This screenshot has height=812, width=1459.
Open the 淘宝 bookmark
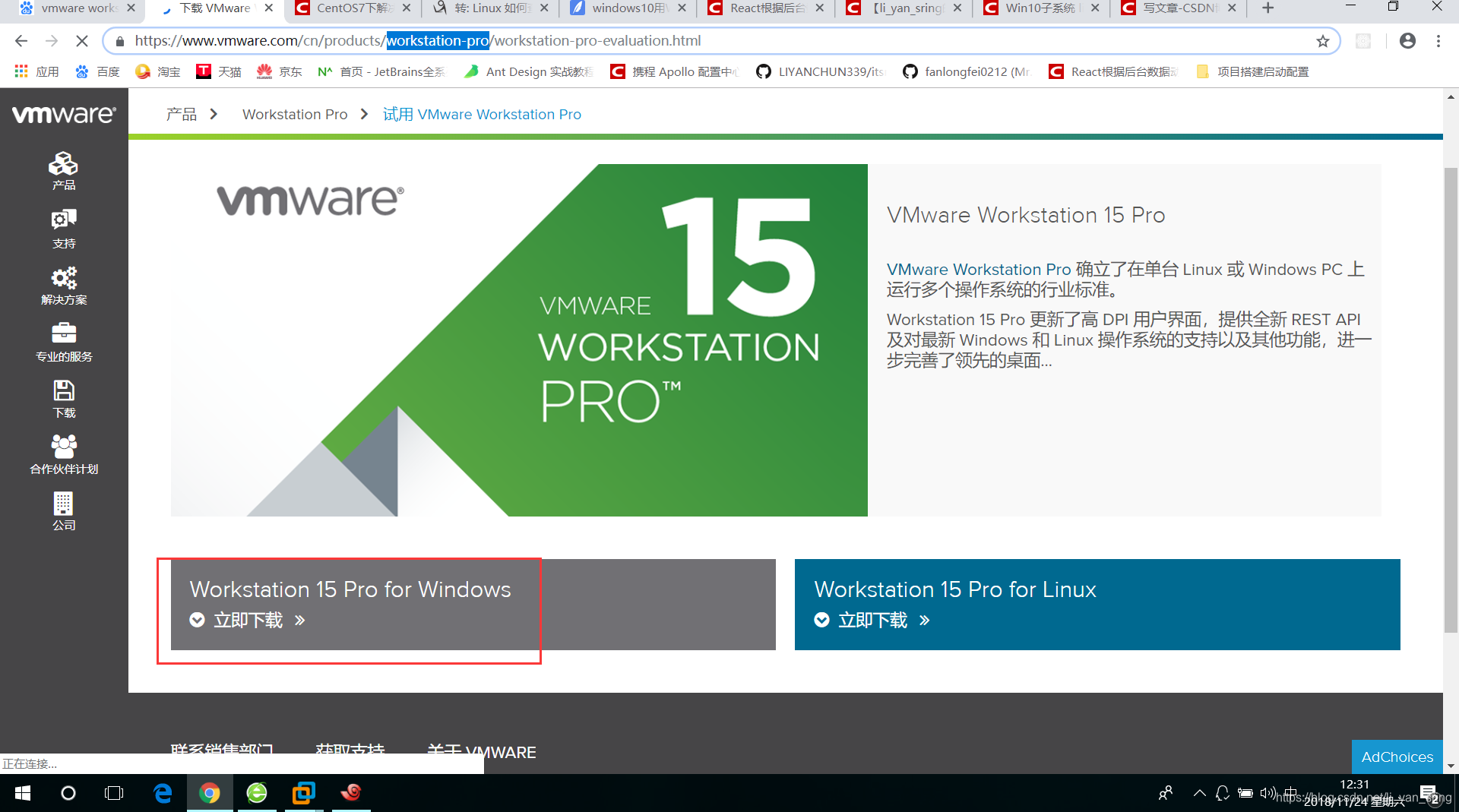pyautogui.click(x=158, y=71)
